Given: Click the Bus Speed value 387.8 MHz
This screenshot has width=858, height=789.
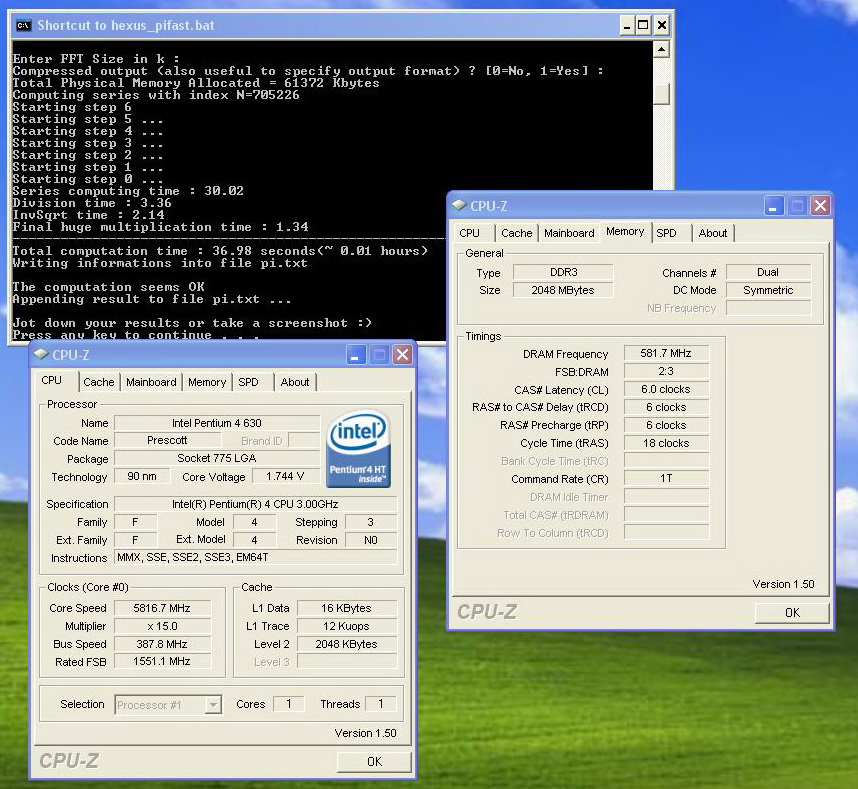Looking at the screenshot, I should 162,644.
